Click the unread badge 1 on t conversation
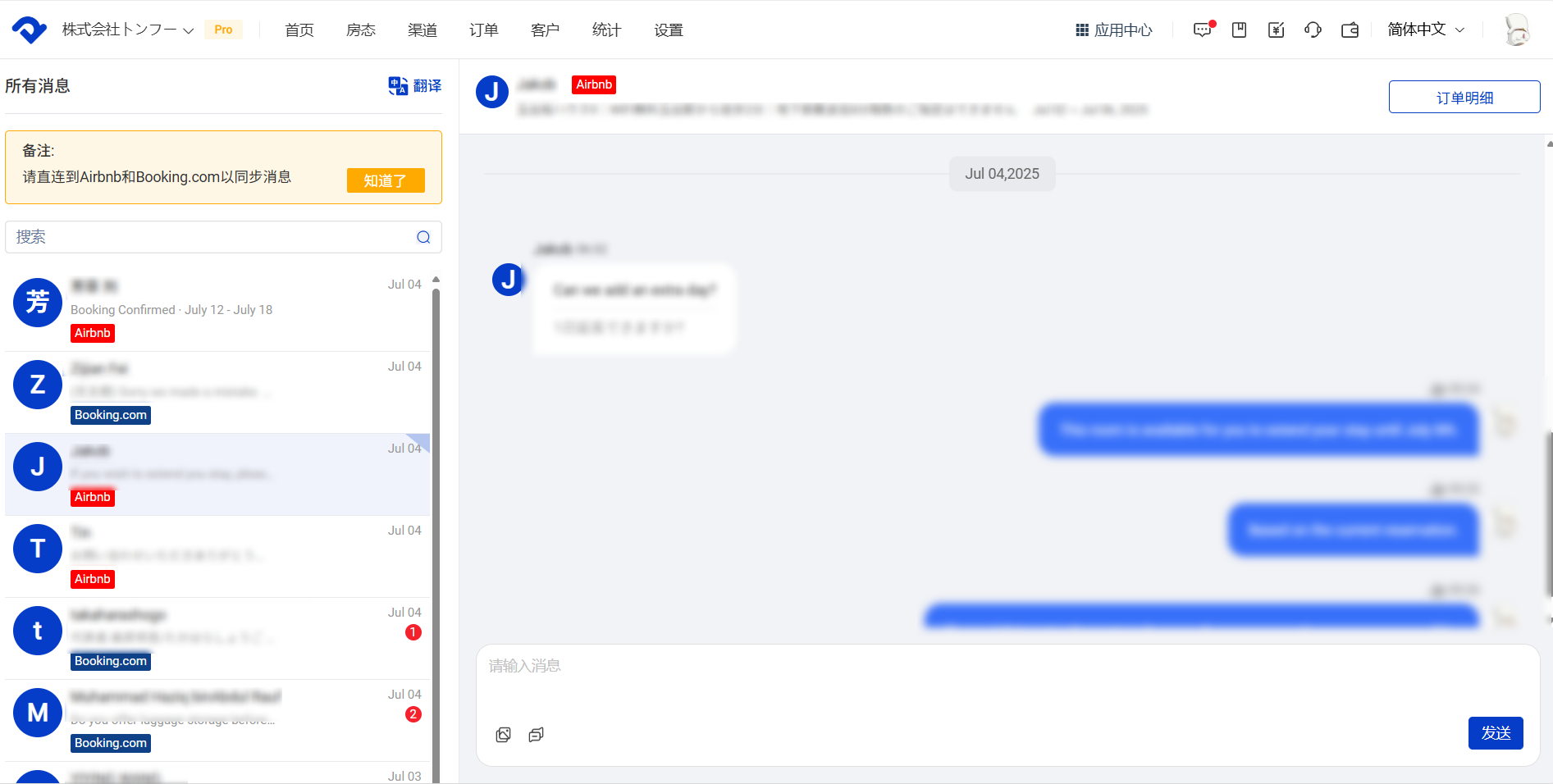The height and width of the screenshot is (784, 1553). tap(413, 632)
